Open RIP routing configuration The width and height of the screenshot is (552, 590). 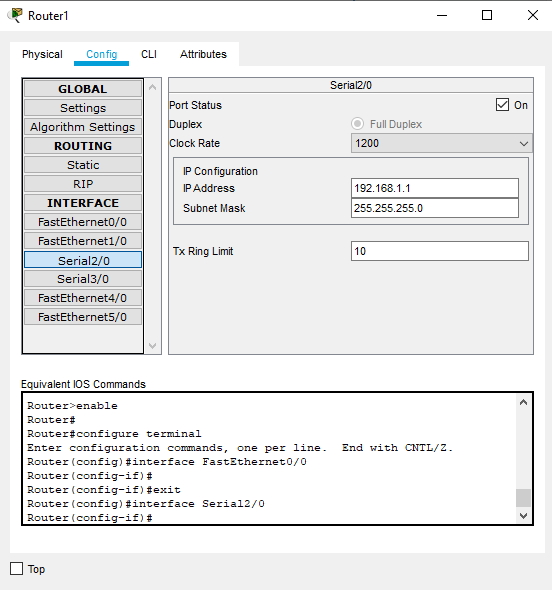point(83,184)
